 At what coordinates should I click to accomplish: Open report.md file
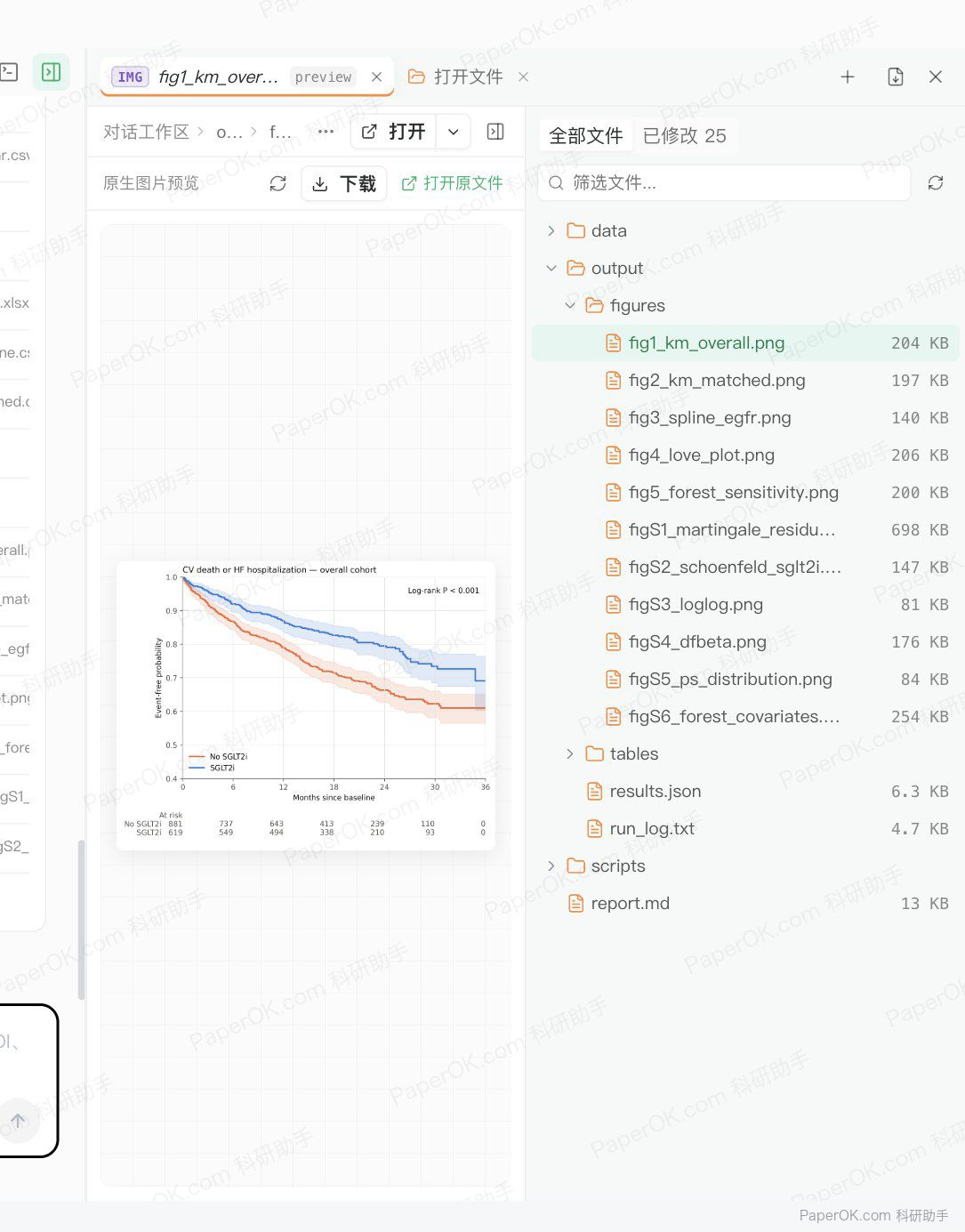(745, 903)
